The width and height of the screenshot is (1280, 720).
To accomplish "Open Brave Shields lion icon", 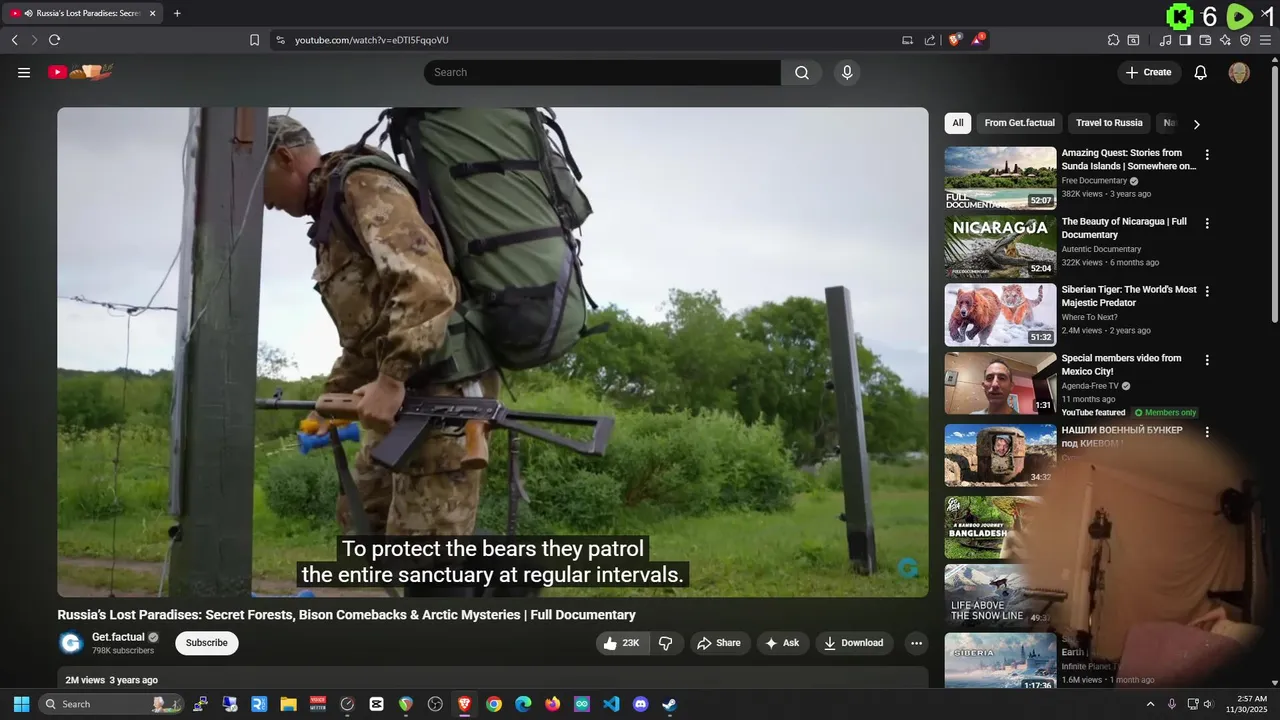I will click(x=955, y=40).
